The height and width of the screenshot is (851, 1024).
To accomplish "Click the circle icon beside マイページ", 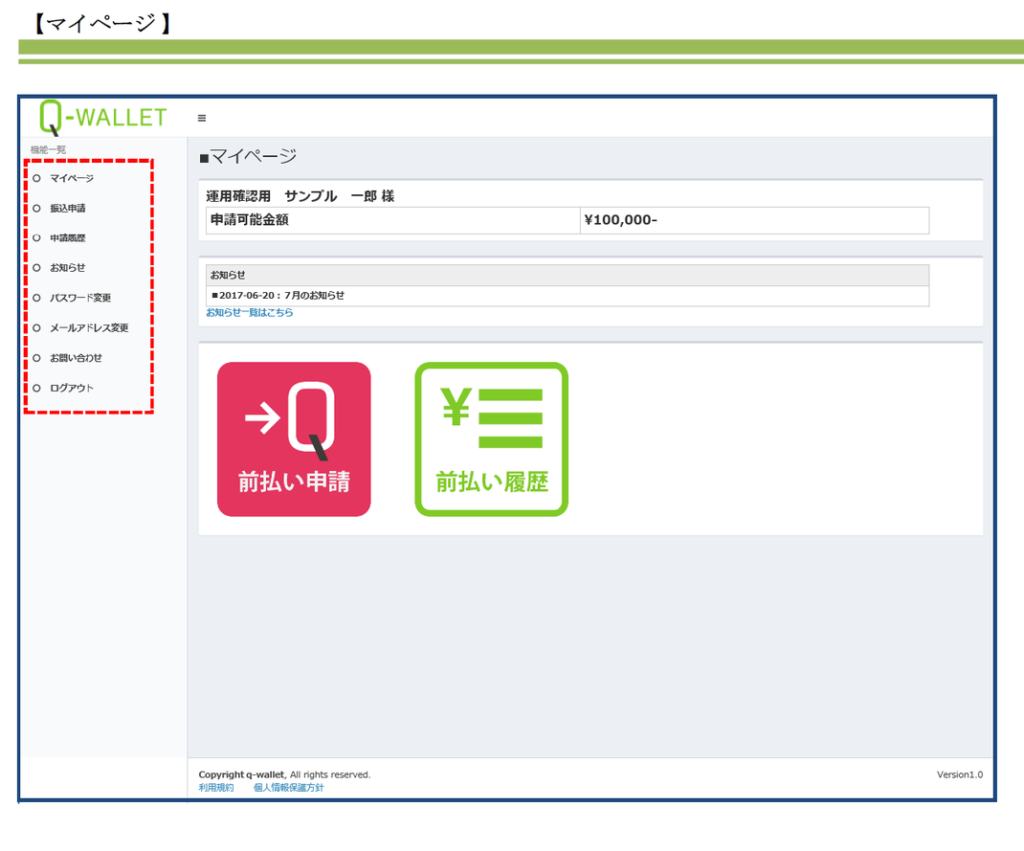I will (37, 178).
